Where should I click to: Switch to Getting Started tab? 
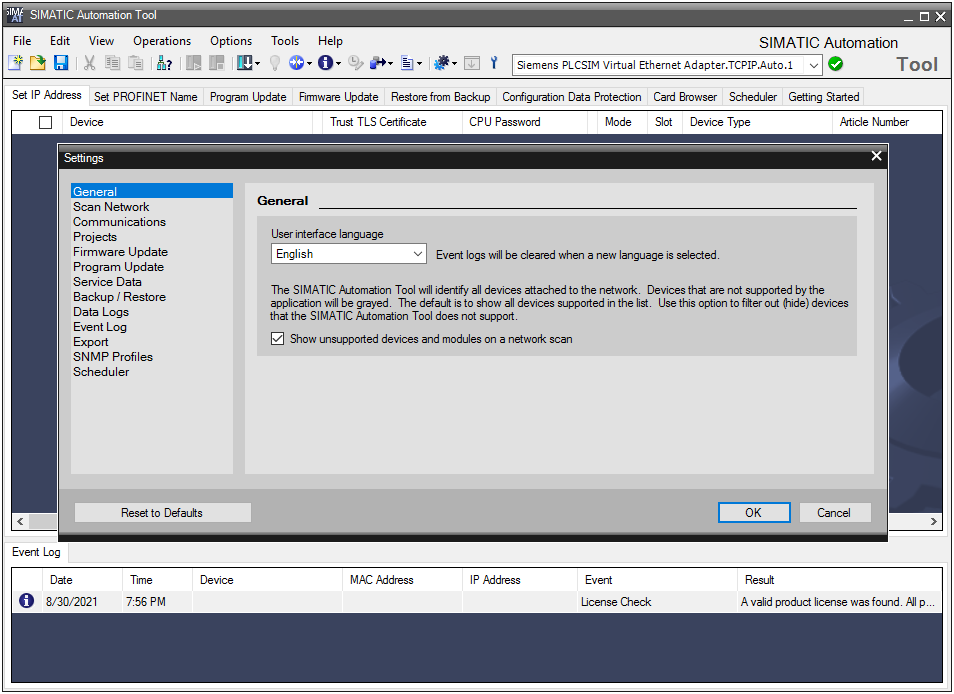823,97
